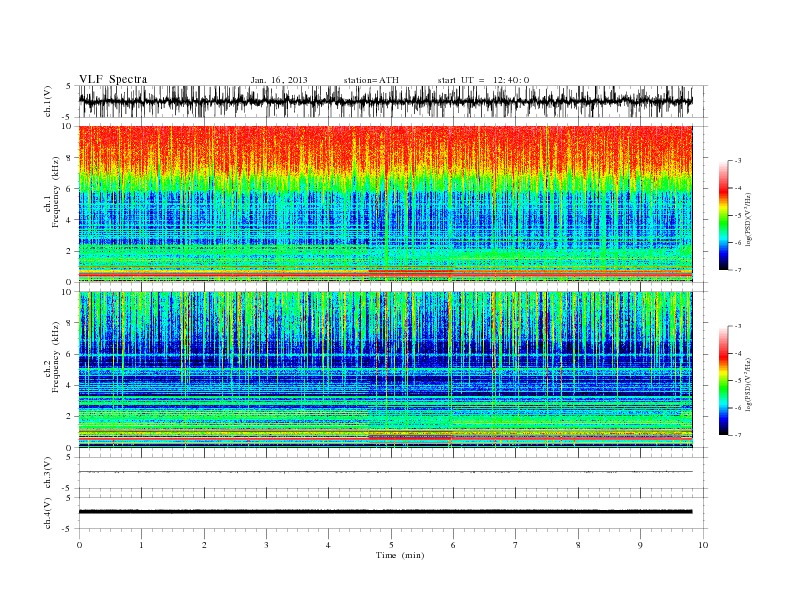Click the time axis tick label '8'
Image resolution: width=792 pixels, height=612 pixels.
click(x=578, y=545)
